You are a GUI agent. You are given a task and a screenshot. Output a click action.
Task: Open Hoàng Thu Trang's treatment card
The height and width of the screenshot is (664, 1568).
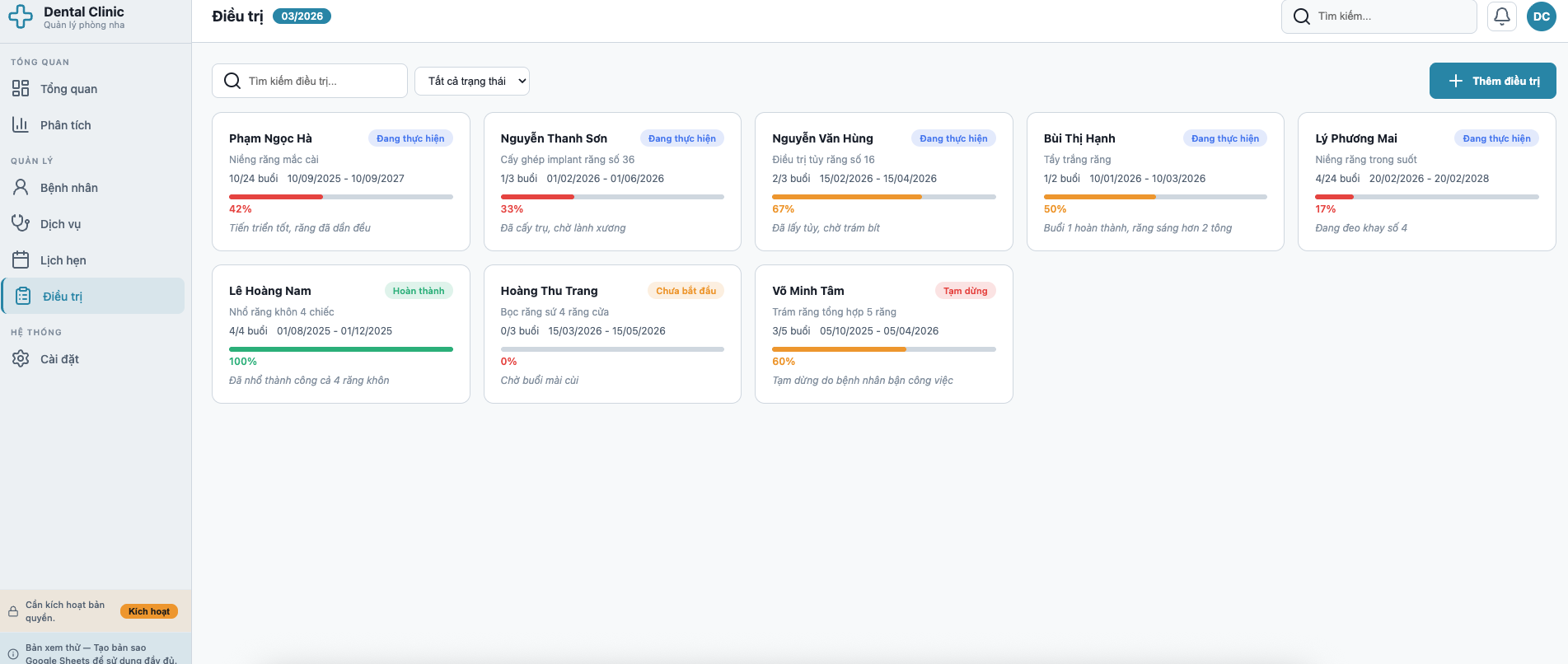point(612,334)
